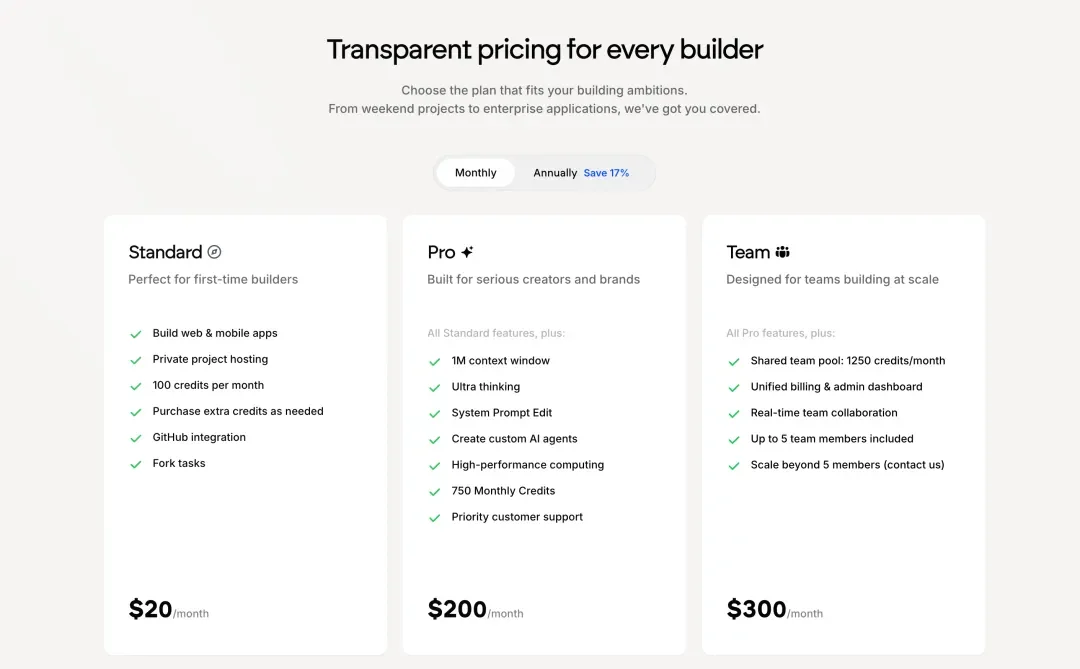Click the checkmark beside "Fork tasks"
The width and height of the screenshot is (1080, 669).
pyautogui.click(x=136, y=463)
